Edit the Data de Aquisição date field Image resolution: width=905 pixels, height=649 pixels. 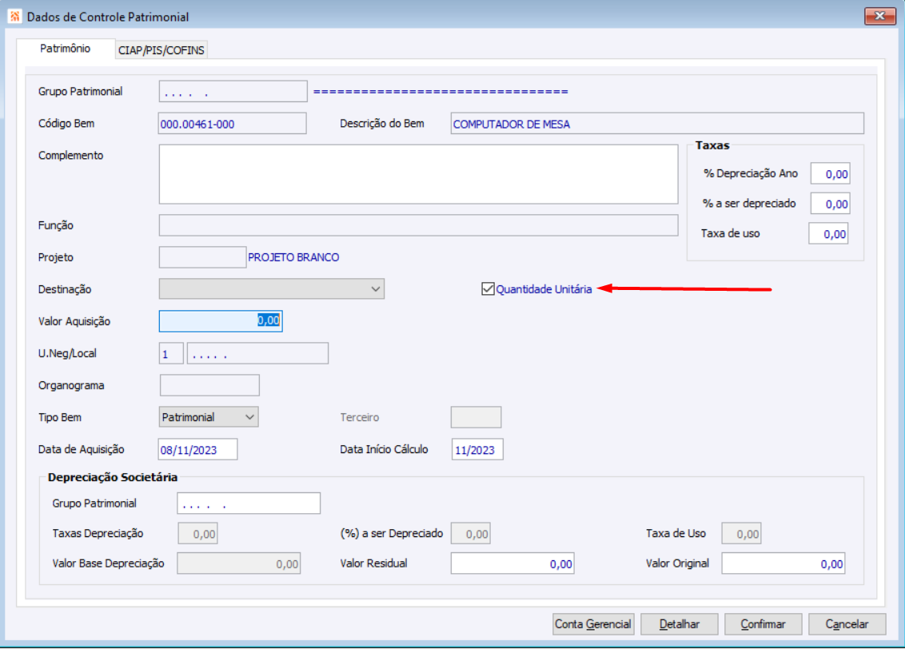tap(197, 449)
